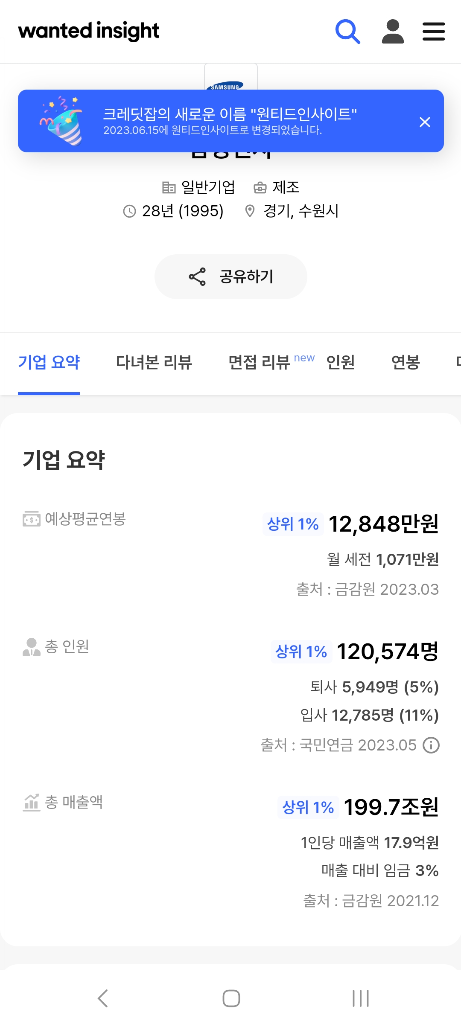This screenshot has width=461, height=1024.
Task: Click the info icon beside 국민연금 2023.05
Action: pyautogui.click(x=431, y=745)
